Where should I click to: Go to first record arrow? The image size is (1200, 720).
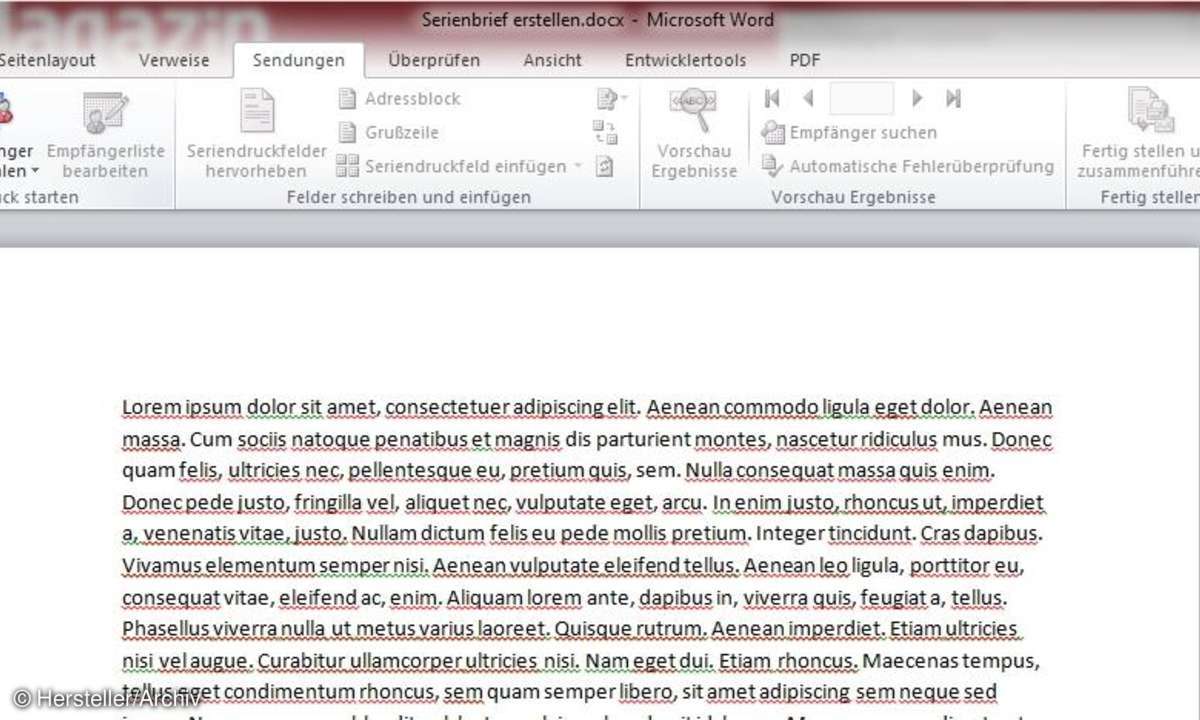(771, 98)
